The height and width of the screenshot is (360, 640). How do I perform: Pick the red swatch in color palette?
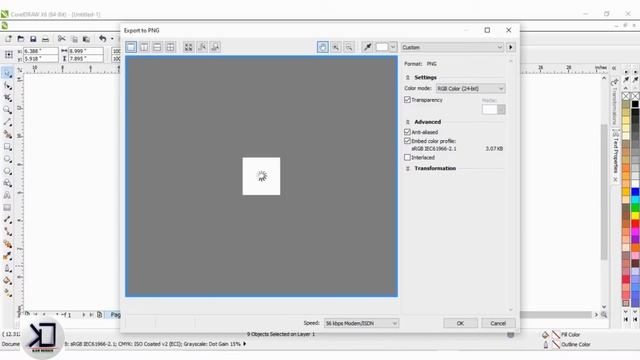click(x=636, y=224)
